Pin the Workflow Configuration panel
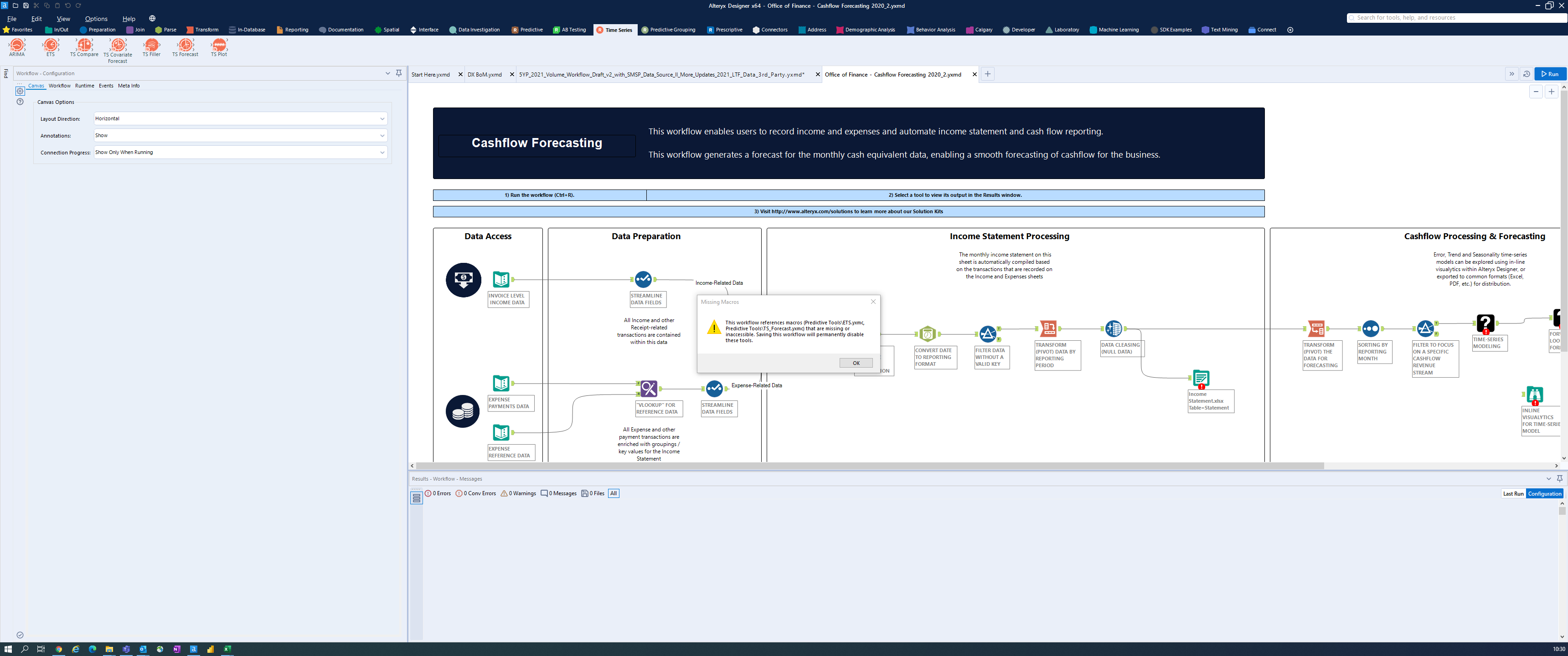 [x=399, y=73]
